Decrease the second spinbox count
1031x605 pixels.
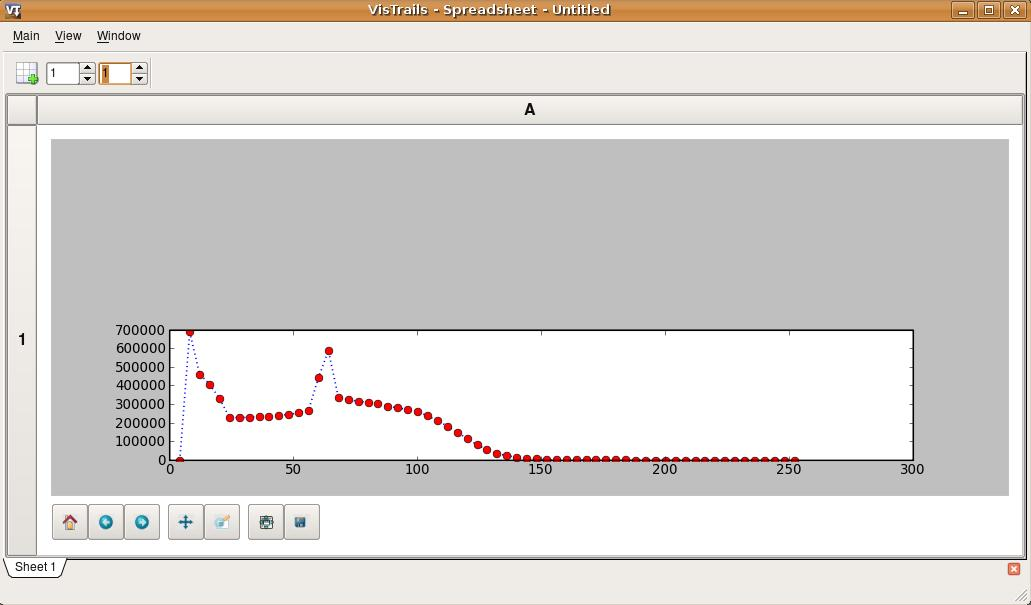pos(139,79)
